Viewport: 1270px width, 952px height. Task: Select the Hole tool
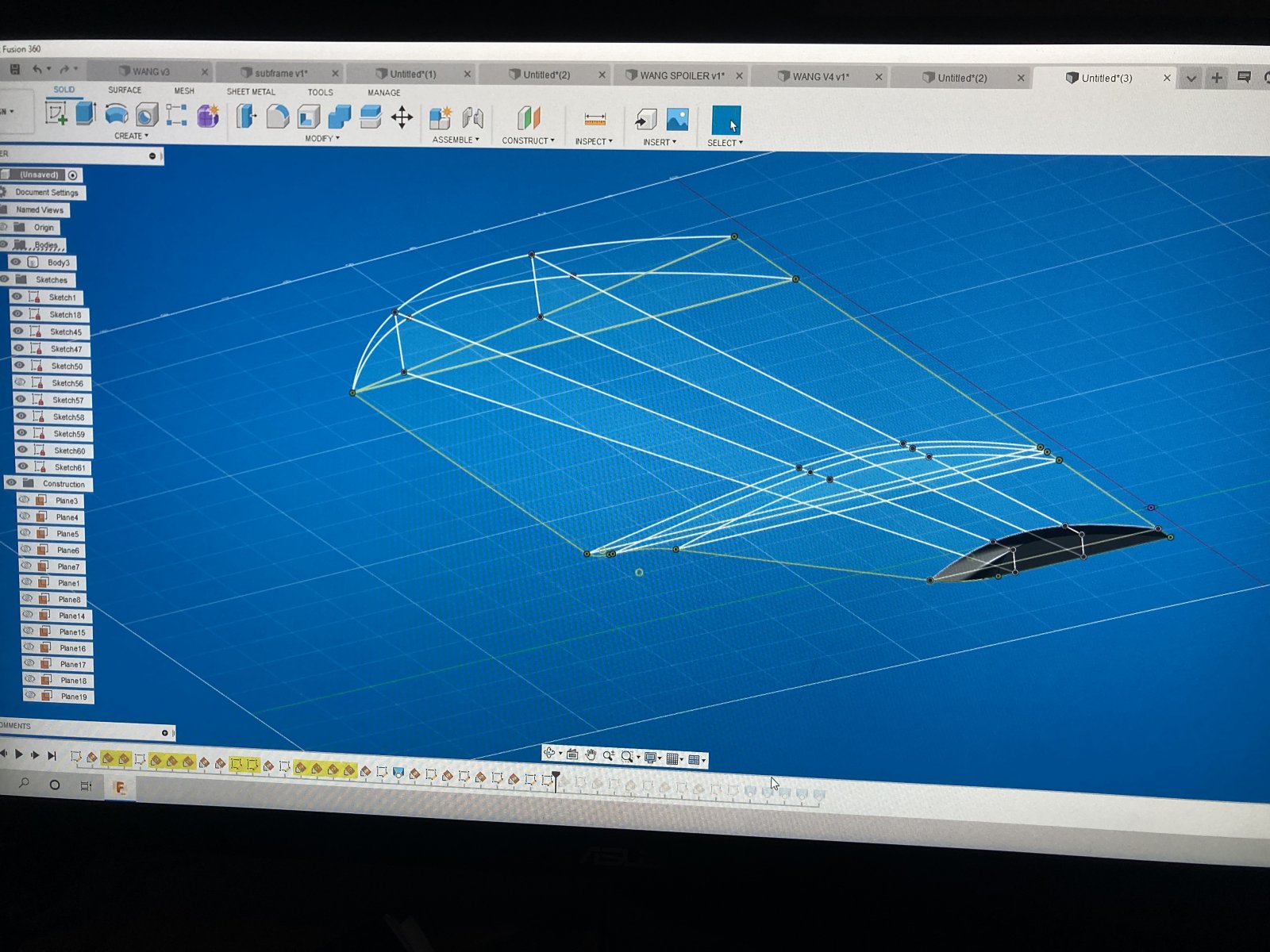pyautogui.click(x=147, y=115)
